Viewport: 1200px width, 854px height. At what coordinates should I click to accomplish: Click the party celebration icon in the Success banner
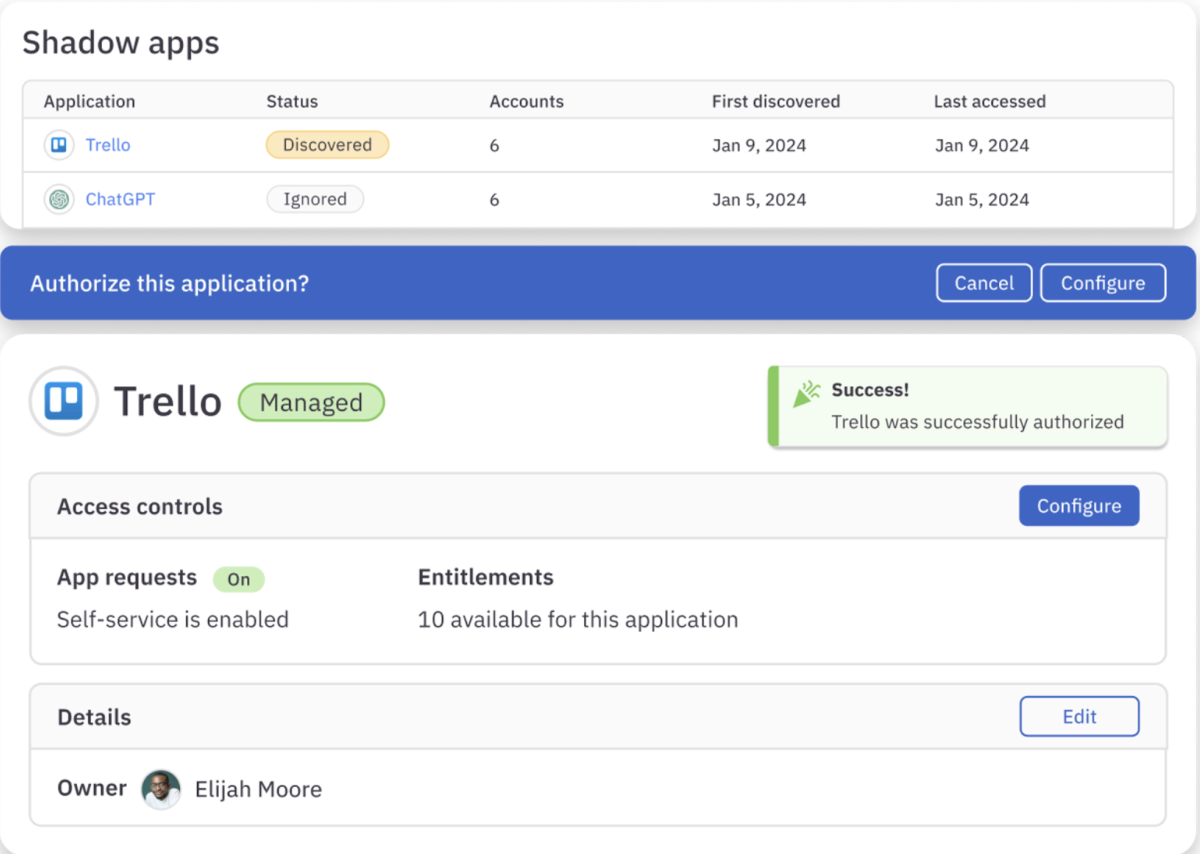(806, 393)
